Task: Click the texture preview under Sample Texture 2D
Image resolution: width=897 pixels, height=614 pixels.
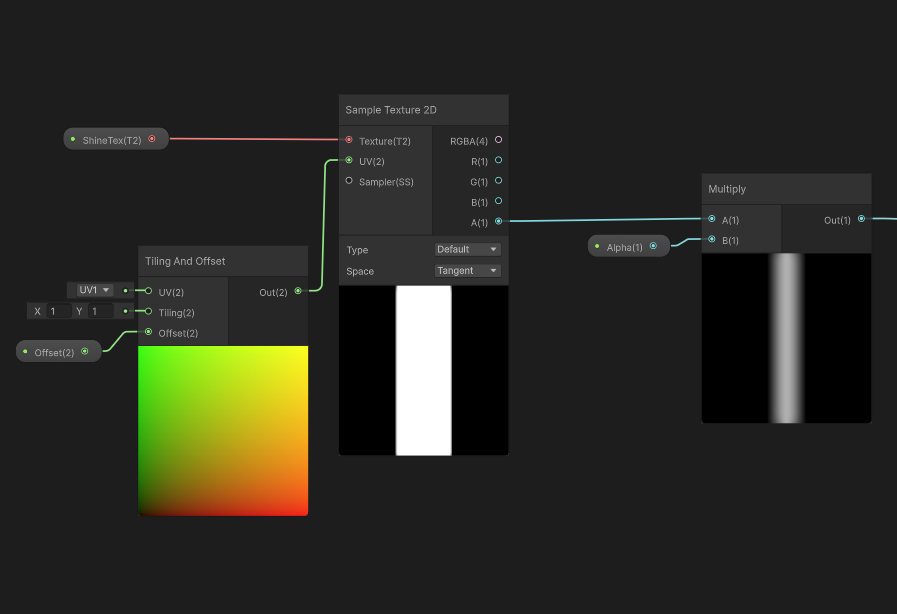Action: tap(423, 370)
